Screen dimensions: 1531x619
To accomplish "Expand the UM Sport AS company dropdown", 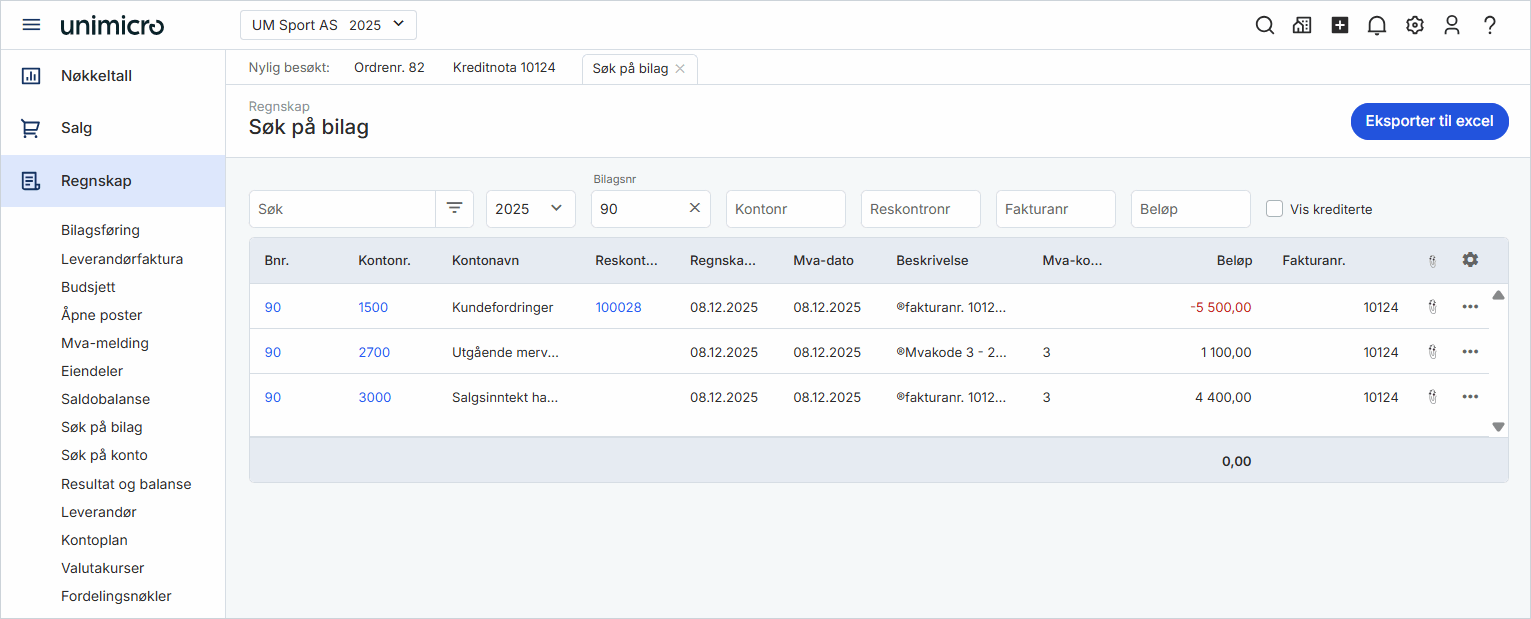I will coord(328,25).
